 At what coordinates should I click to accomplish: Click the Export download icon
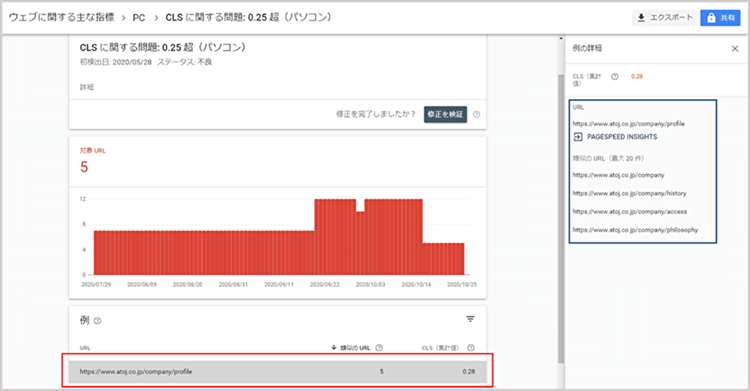[x=641, y=18]
